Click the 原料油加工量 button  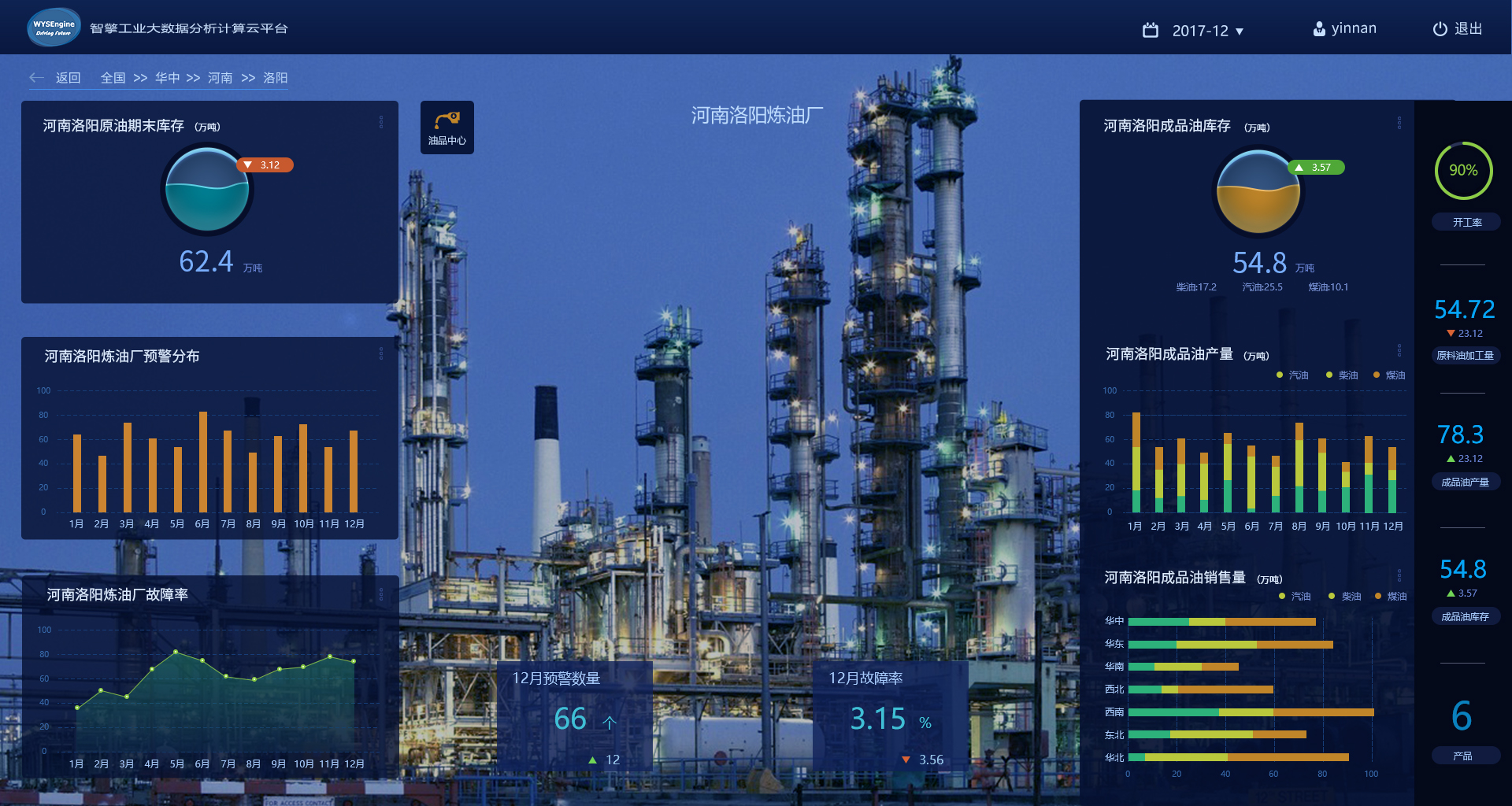1465,356
